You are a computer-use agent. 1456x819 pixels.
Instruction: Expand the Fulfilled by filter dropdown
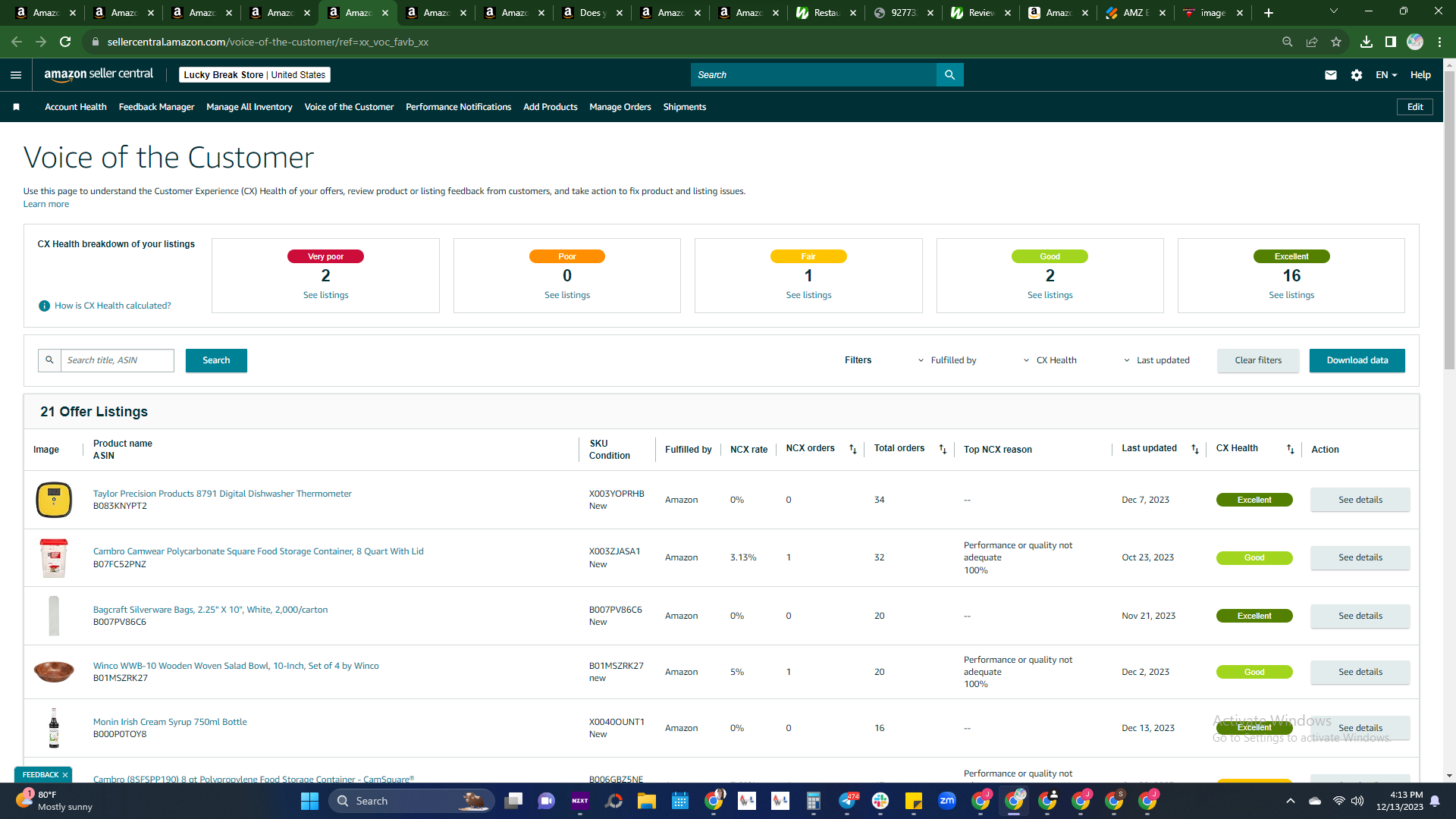(x=947, y=360)
